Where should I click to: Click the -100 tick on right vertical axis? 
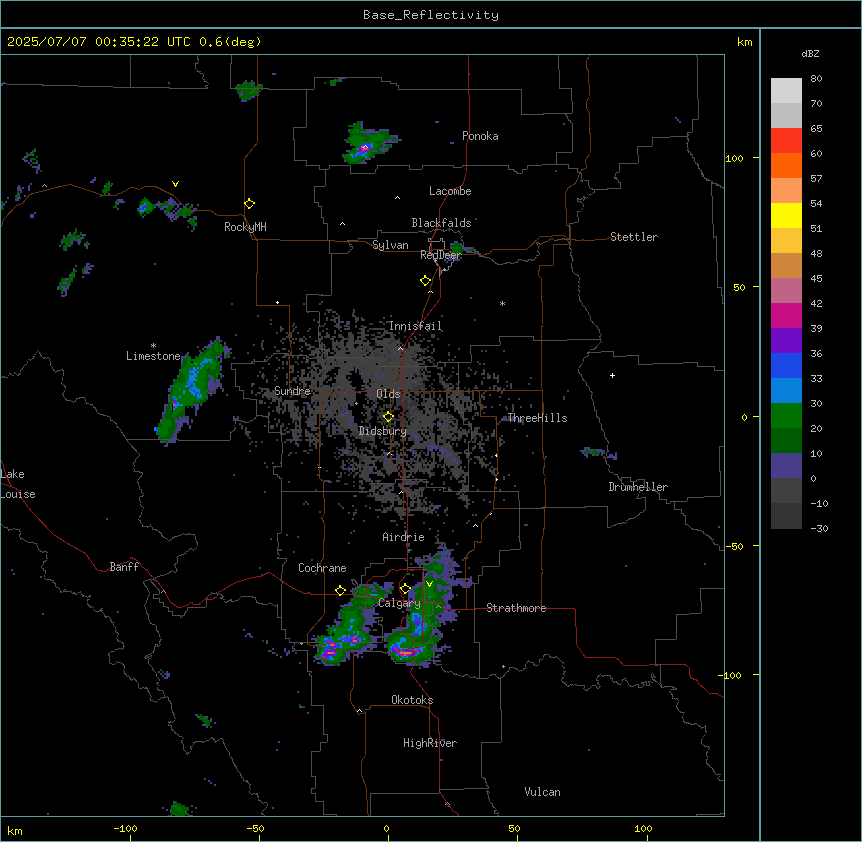tap(731, 675)
